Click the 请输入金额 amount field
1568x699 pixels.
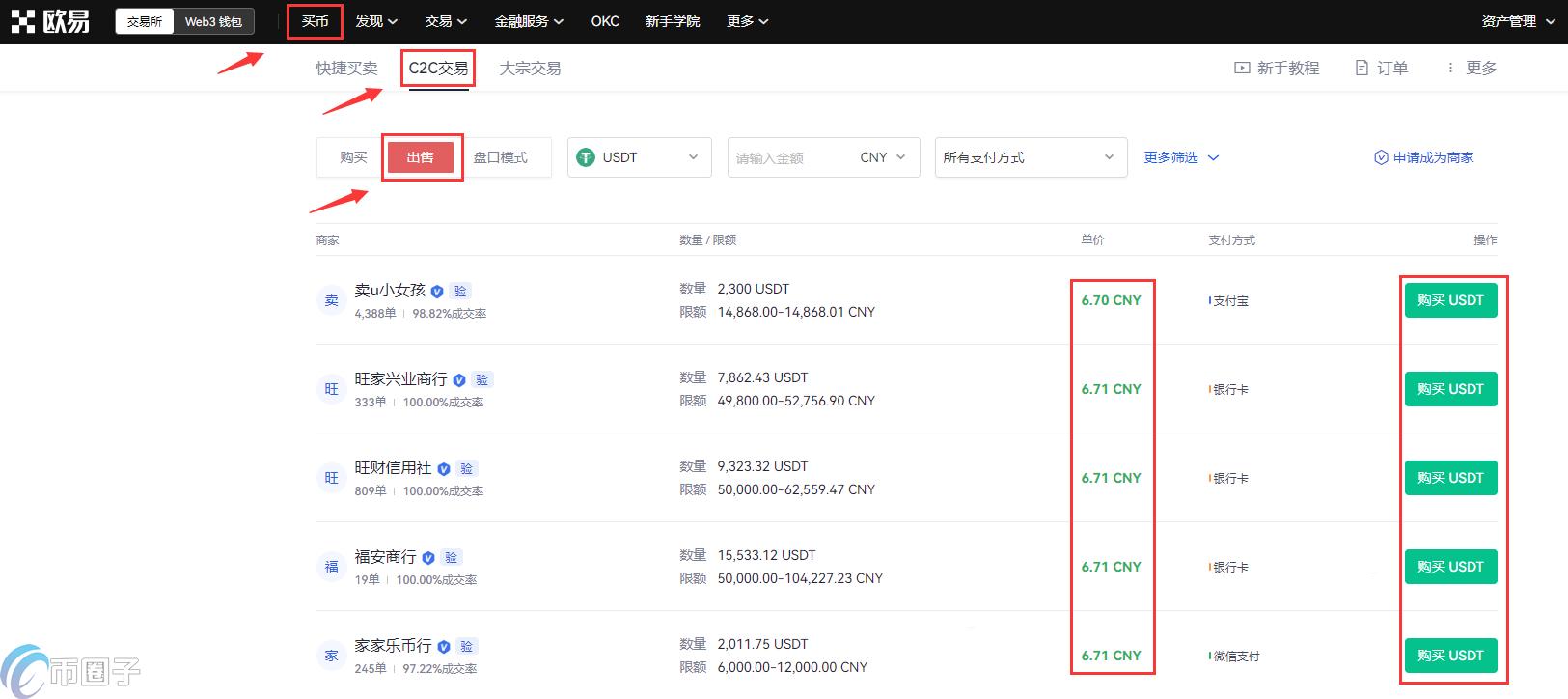(791, 157)
